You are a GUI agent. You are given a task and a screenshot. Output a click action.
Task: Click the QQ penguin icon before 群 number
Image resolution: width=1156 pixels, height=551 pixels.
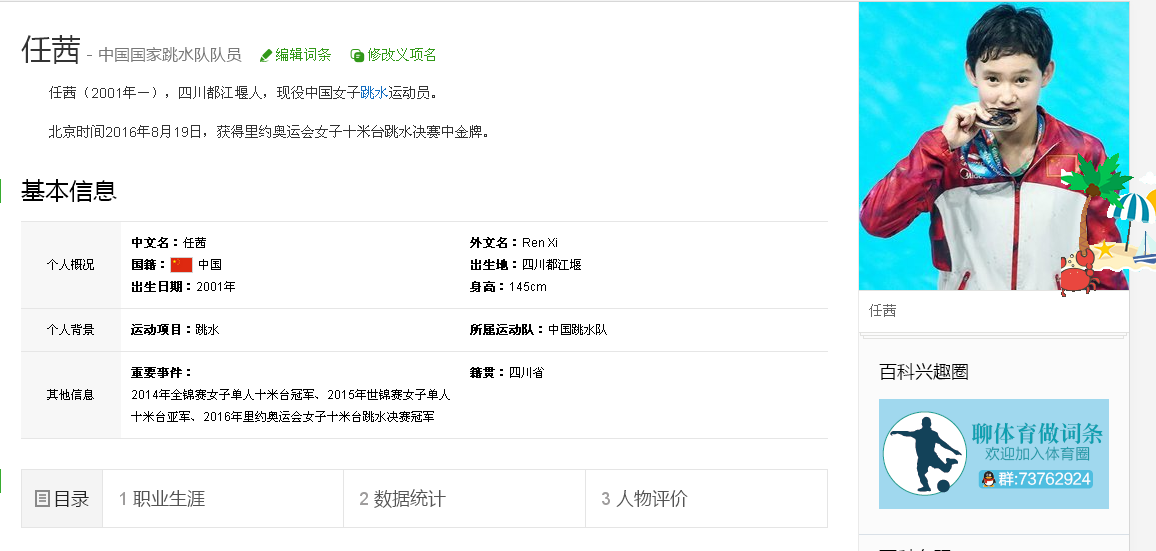(x=989, y=479)
